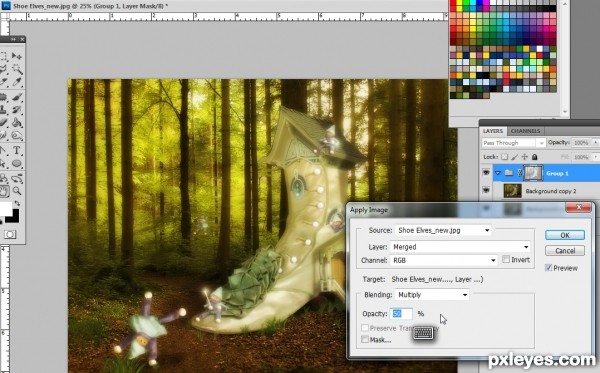This screenshot has height=373, width=600.
Task: Enable lock all padlock icon
Action: point(535,157)
